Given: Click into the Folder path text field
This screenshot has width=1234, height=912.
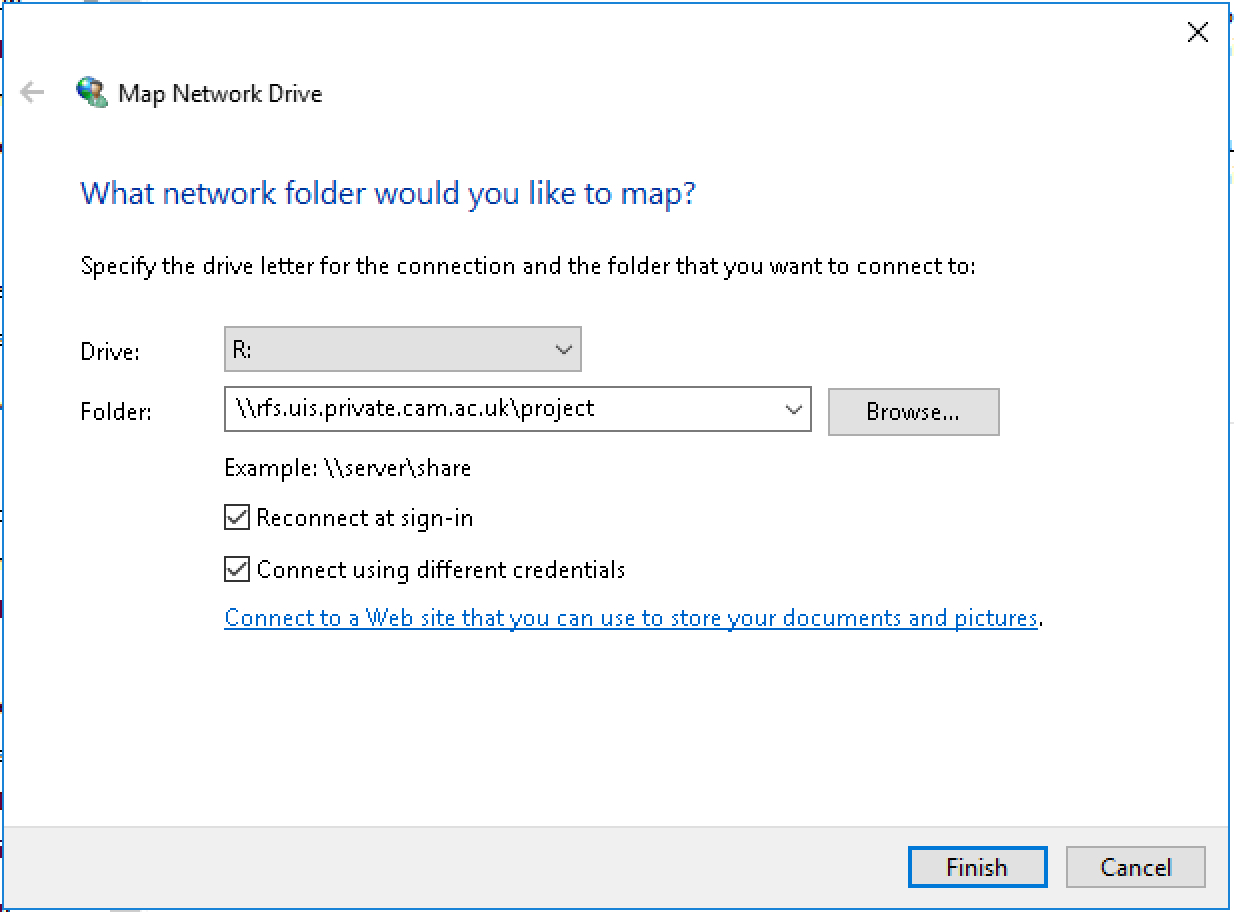Looking at the screenshot, I should 500,409.
